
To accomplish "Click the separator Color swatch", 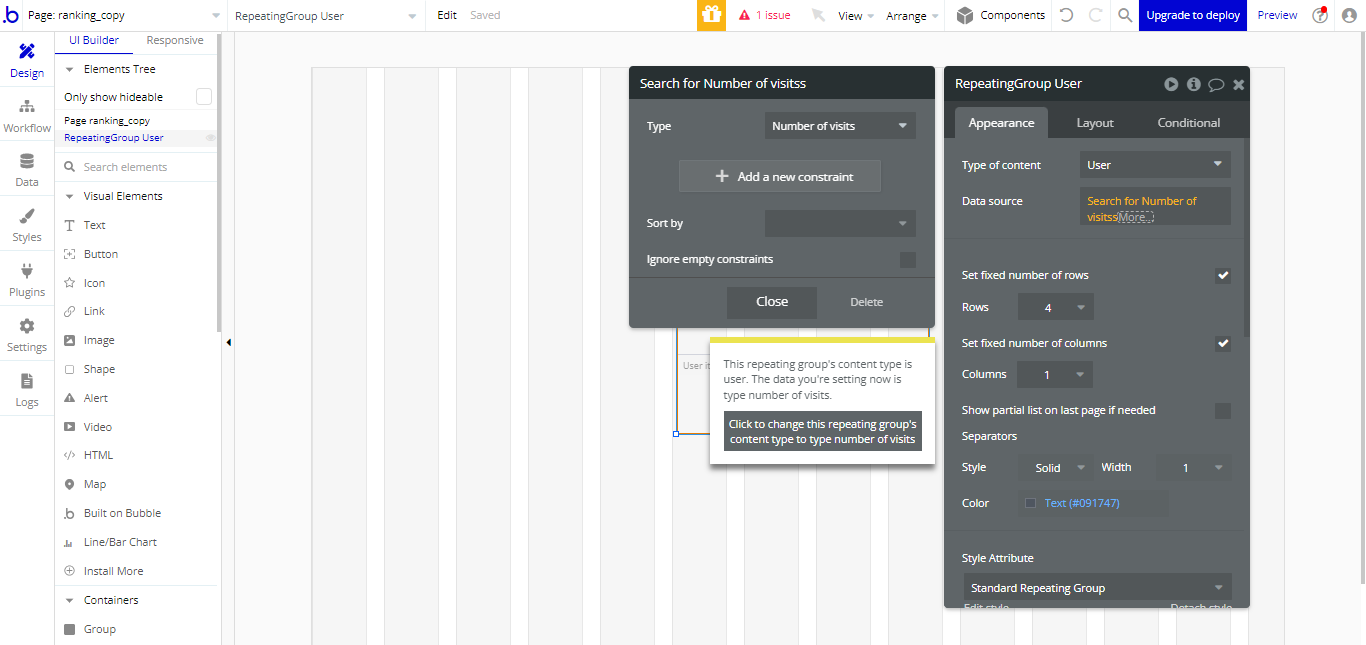I will pyautogui.click(x=1030, y=504).
